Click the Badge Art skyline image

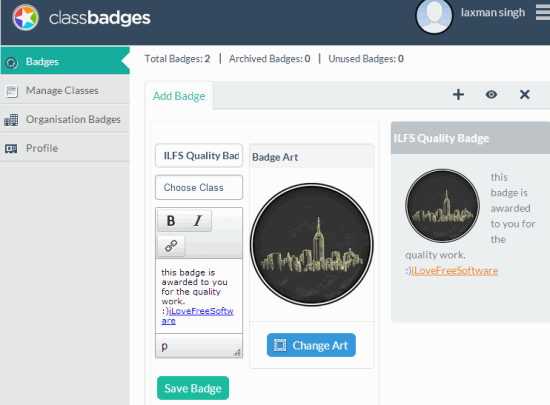pyautogui.click(x=311, y=244)
